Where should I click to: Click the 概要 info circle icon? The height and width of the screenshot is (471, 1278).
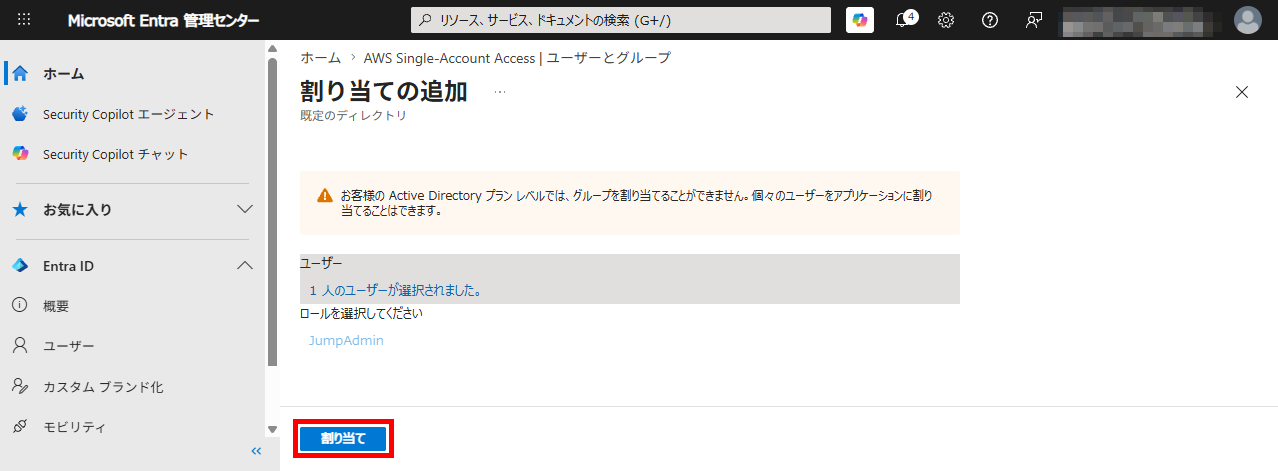point(19,306)
